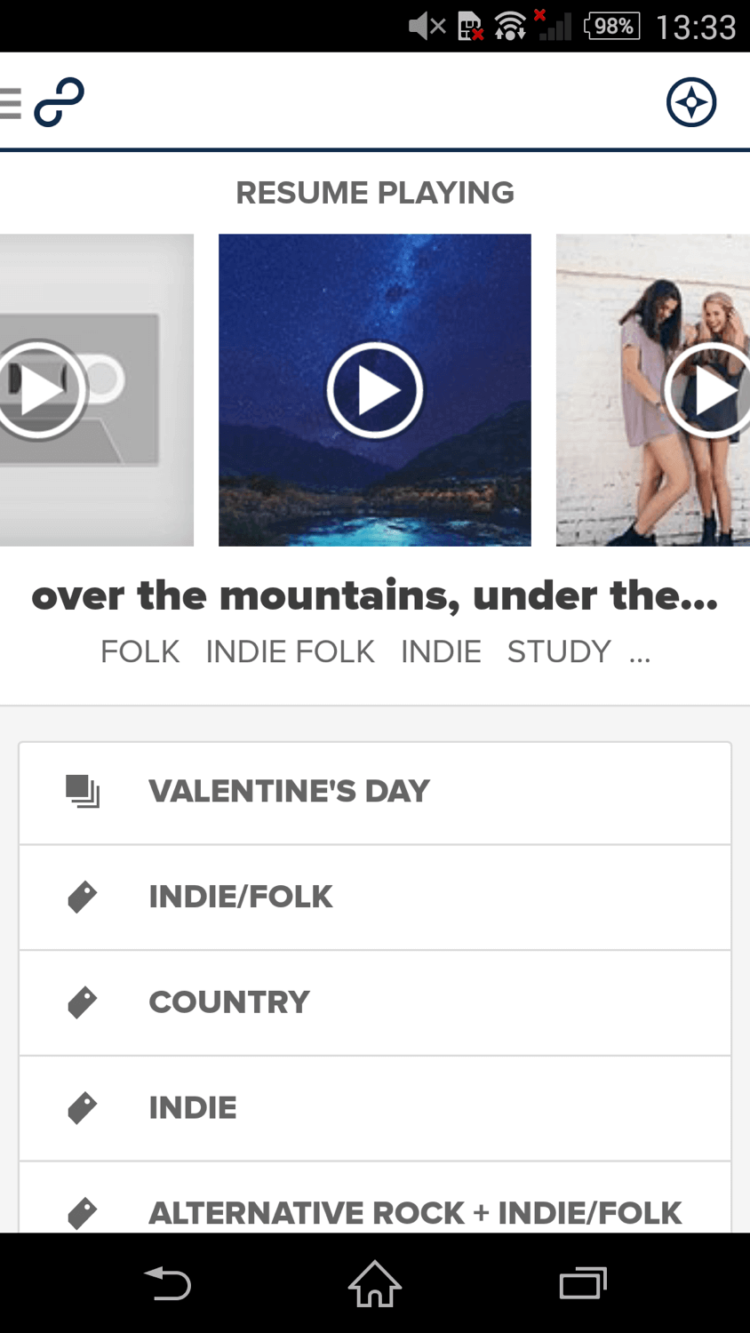Tap the STUDY tag link
Screen dimensions: 750x1333
coord(558,652)
